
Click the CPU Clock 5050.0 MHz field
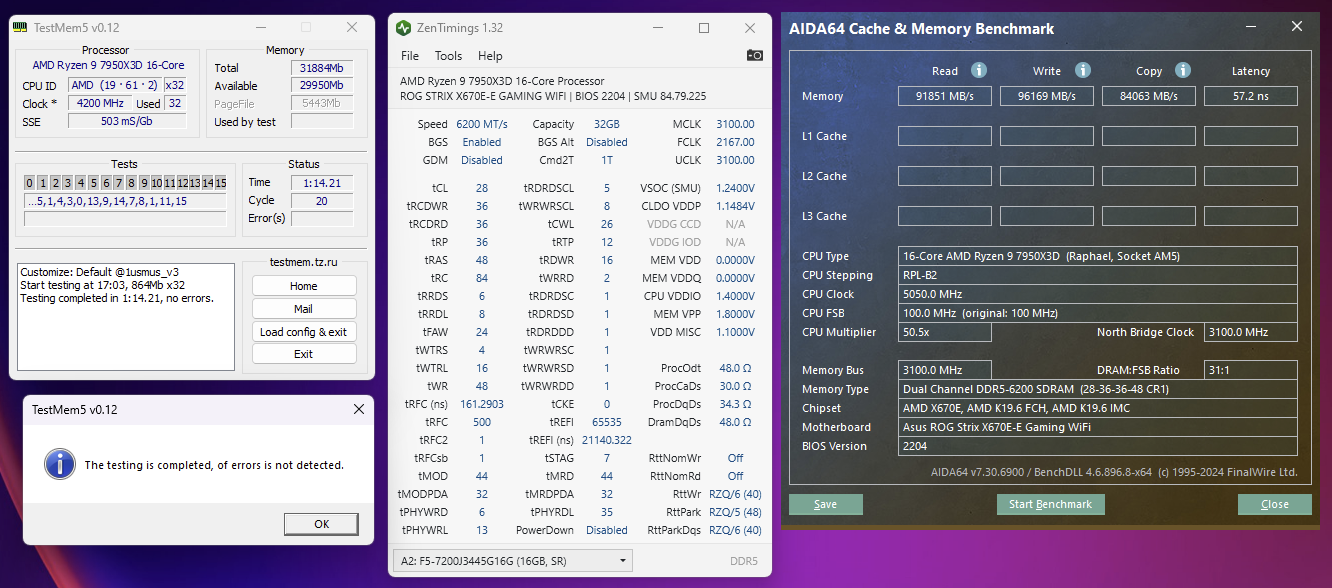[1097, 294]
